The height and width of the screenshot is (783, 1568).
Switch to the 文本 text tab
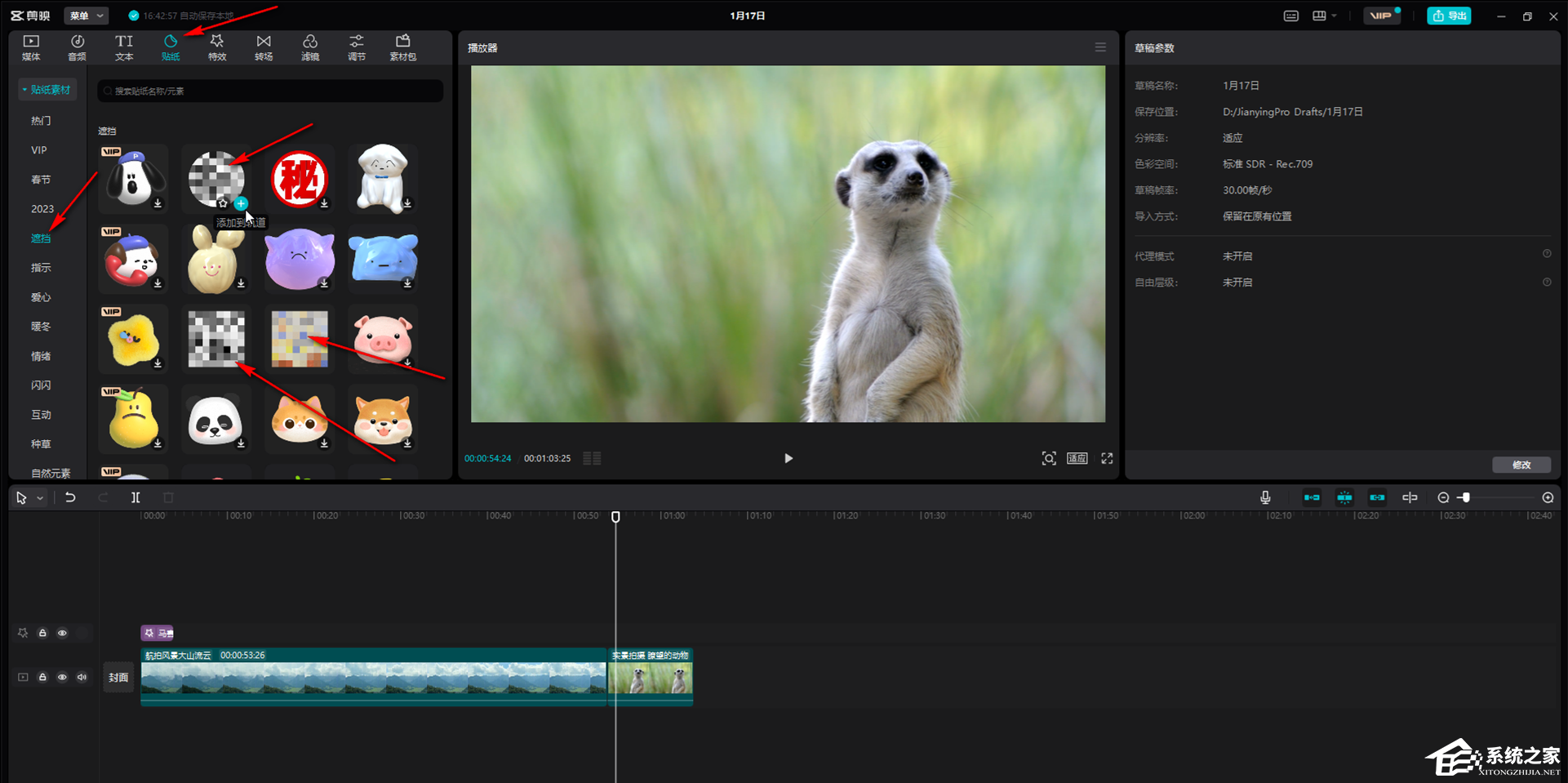123,47
